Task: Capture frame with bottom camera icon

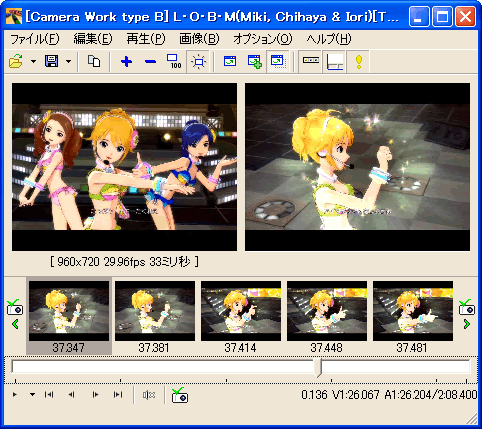Action: click(x=180, y=395)
